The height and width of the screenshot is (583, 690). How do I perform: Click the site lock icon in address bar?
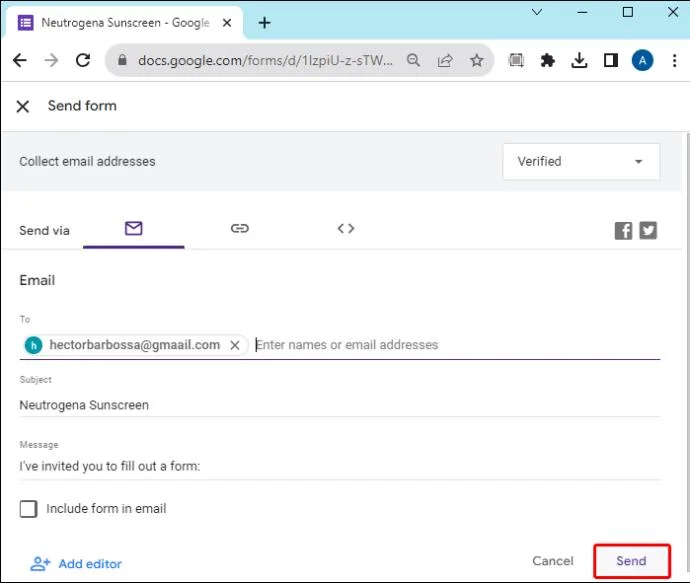tap(122, 60)
